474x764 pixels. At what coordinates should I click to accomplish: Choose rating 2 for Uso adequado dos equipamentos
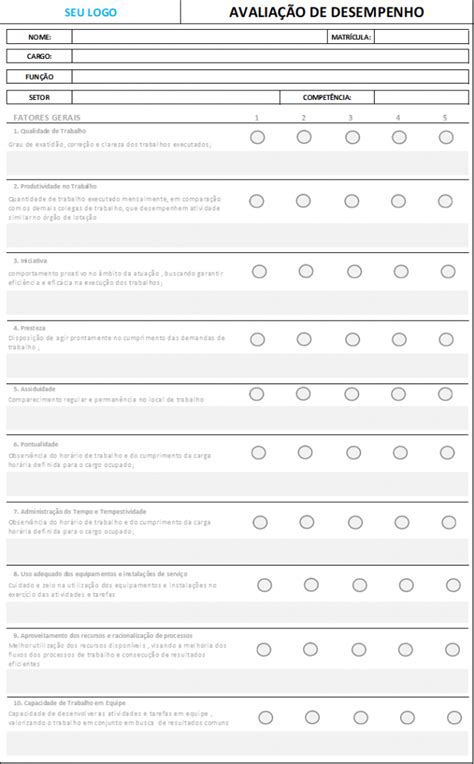pos(311,585)
